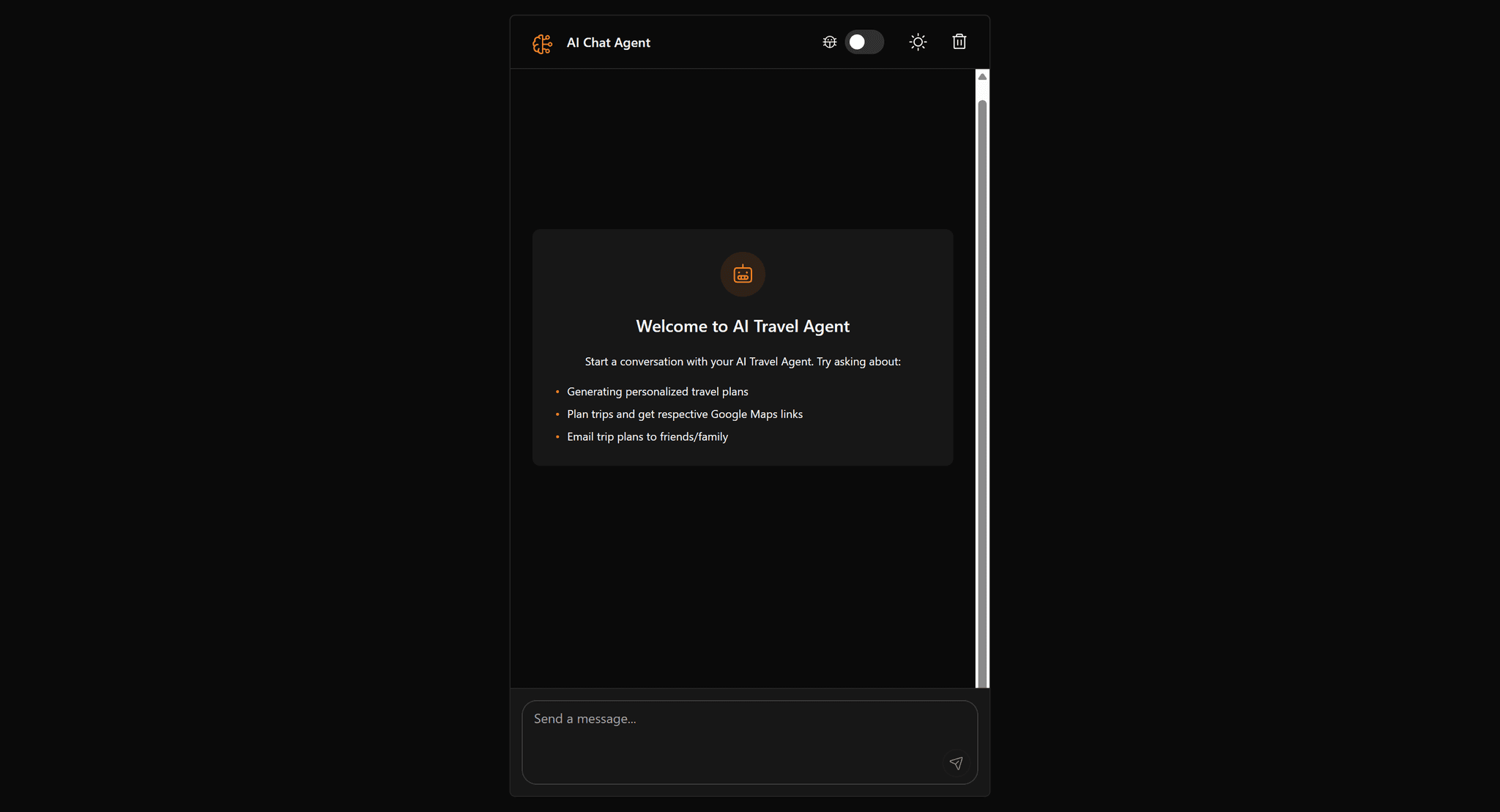The height and width of the screenshot is (812, 1500).
Task: Click the bullet before Plan trips item
Action: (557, 414)
